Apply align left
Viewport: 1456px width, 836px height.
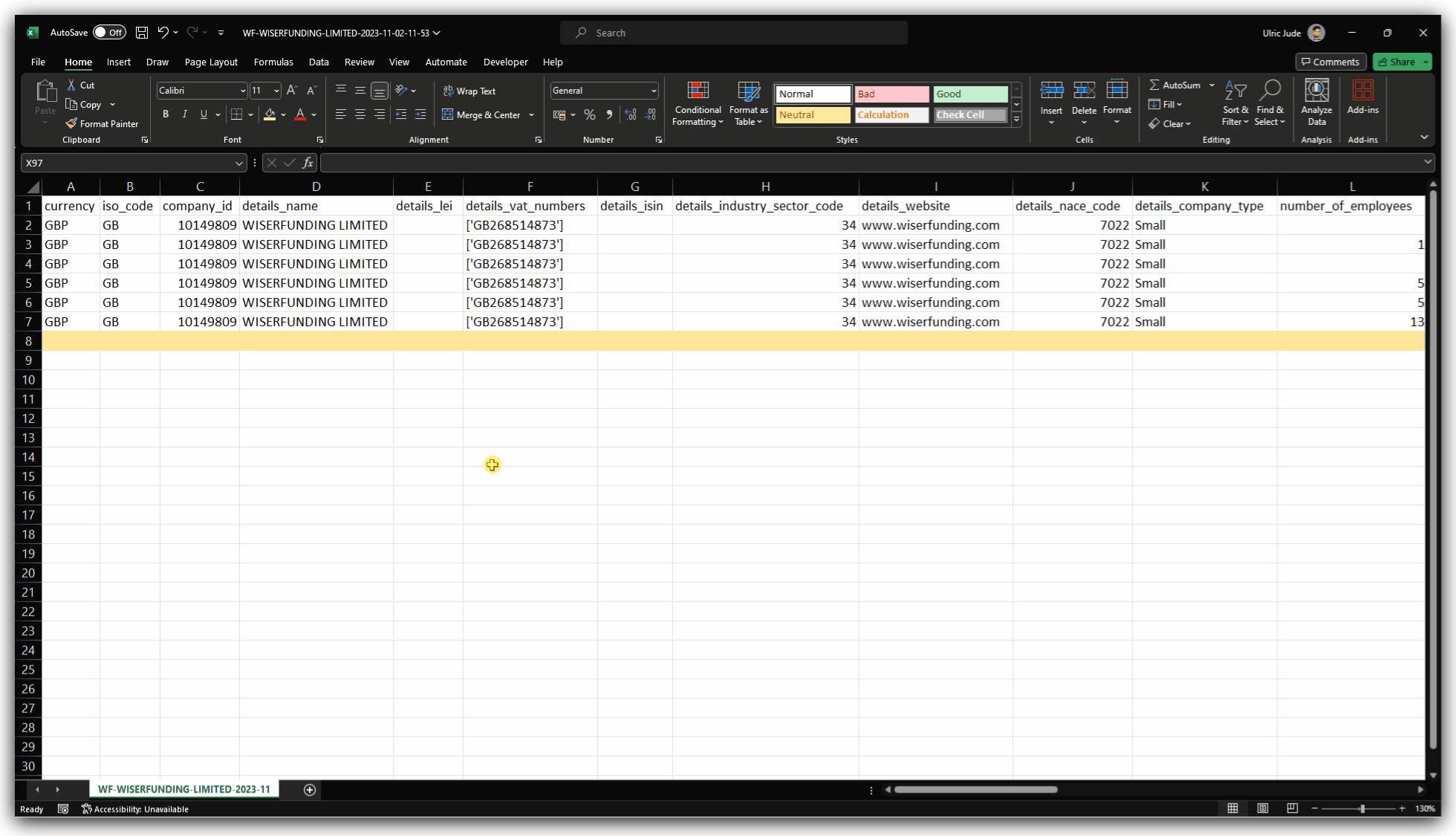point(341,114)
